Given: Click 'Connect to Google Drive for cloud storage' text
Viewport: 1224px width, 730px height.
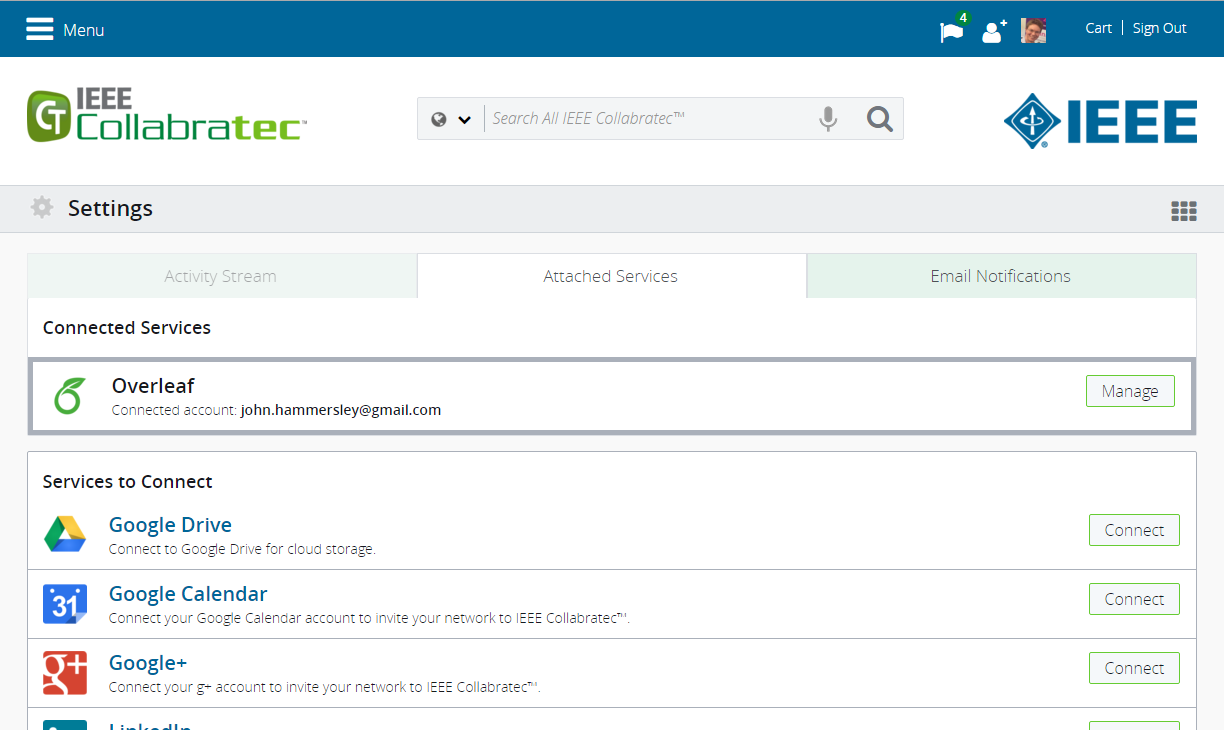Looking at the screenshot, I should (x=242, y=549).
